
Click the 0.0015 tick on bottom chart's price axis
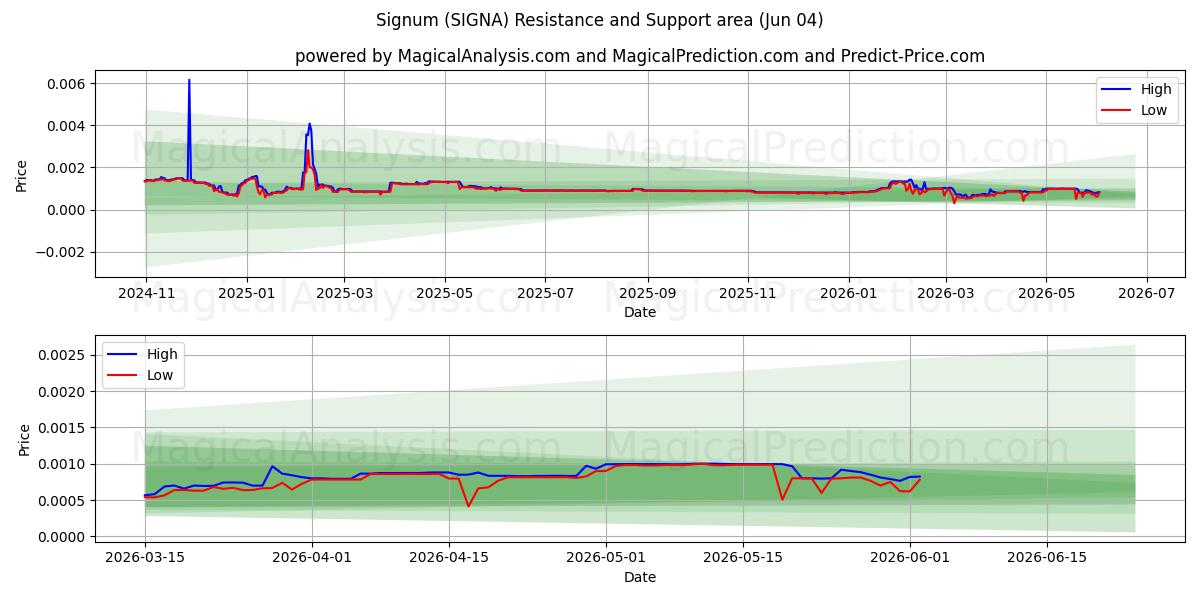point(63,428)
